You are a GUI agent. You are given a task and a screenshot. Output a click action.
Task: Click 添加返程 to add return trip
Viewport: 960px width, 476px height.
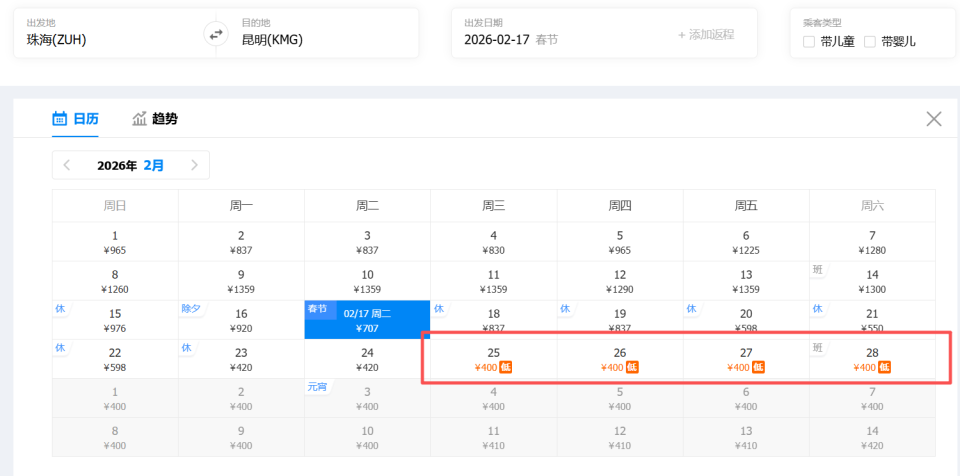pyautogui.click(x=706, y=35)
